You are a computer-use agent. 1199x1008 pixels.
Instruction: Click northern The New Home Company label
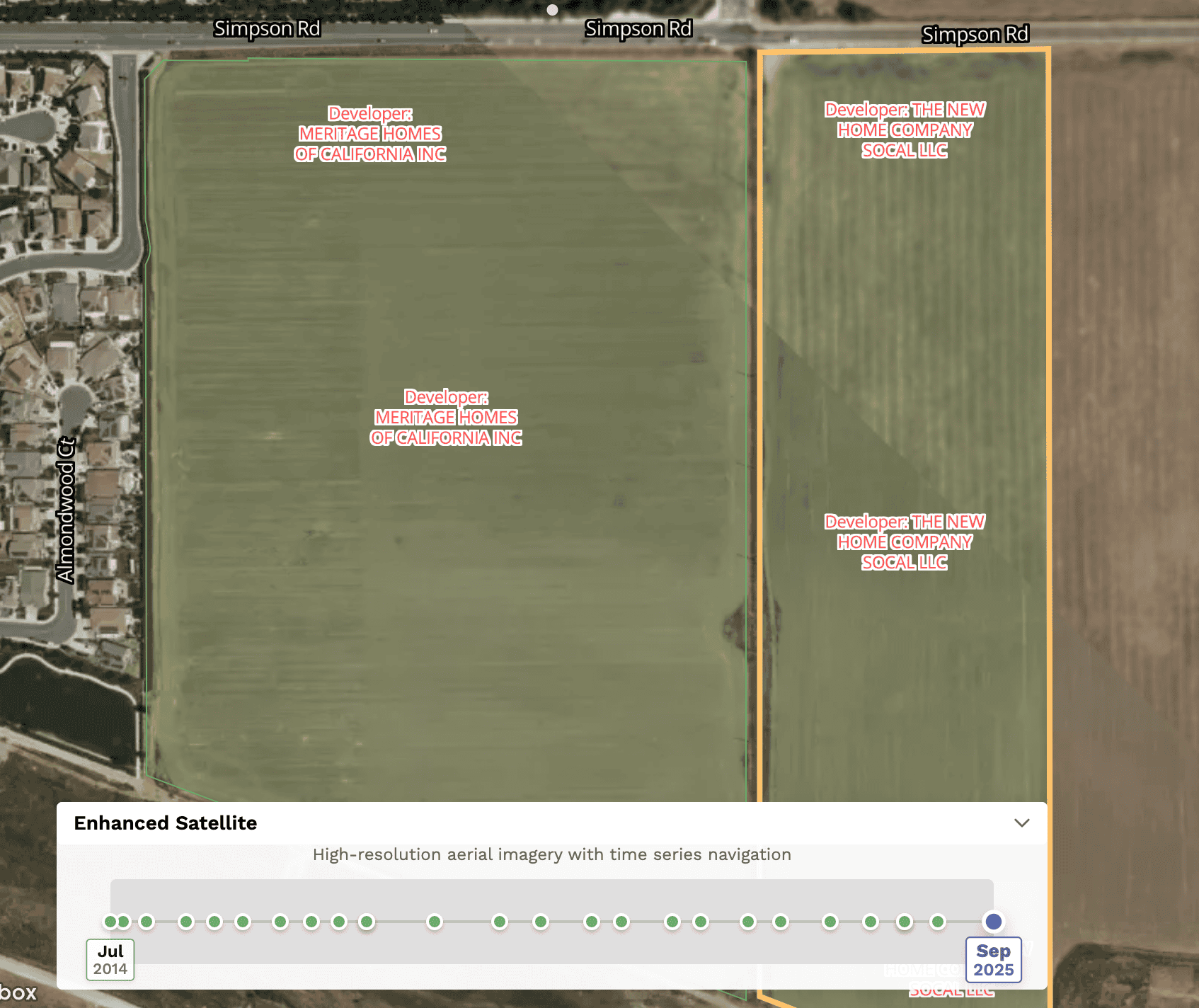click(905, 130)
